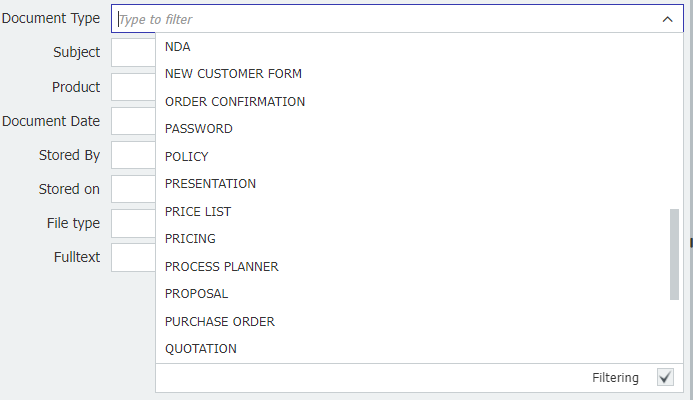Viewport: 693px width, 400px height.
Task: Select POLICY document type
Action: (187, 156)
